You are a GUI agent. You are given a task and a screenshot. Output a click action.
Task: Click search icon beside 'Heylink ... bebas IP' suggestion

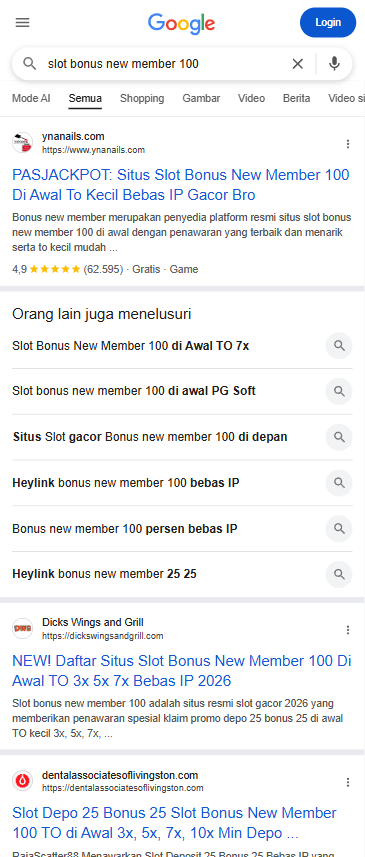tap(339, 483)
